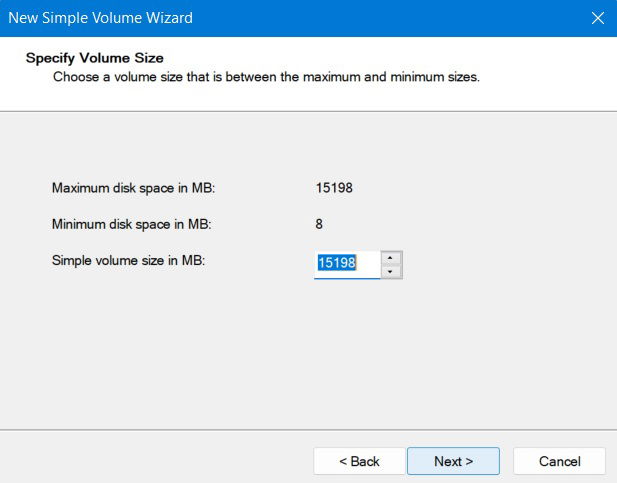Click the Simple volume size input field
The height and width of the screenshot is (483, 617).
tap(347, 264)
